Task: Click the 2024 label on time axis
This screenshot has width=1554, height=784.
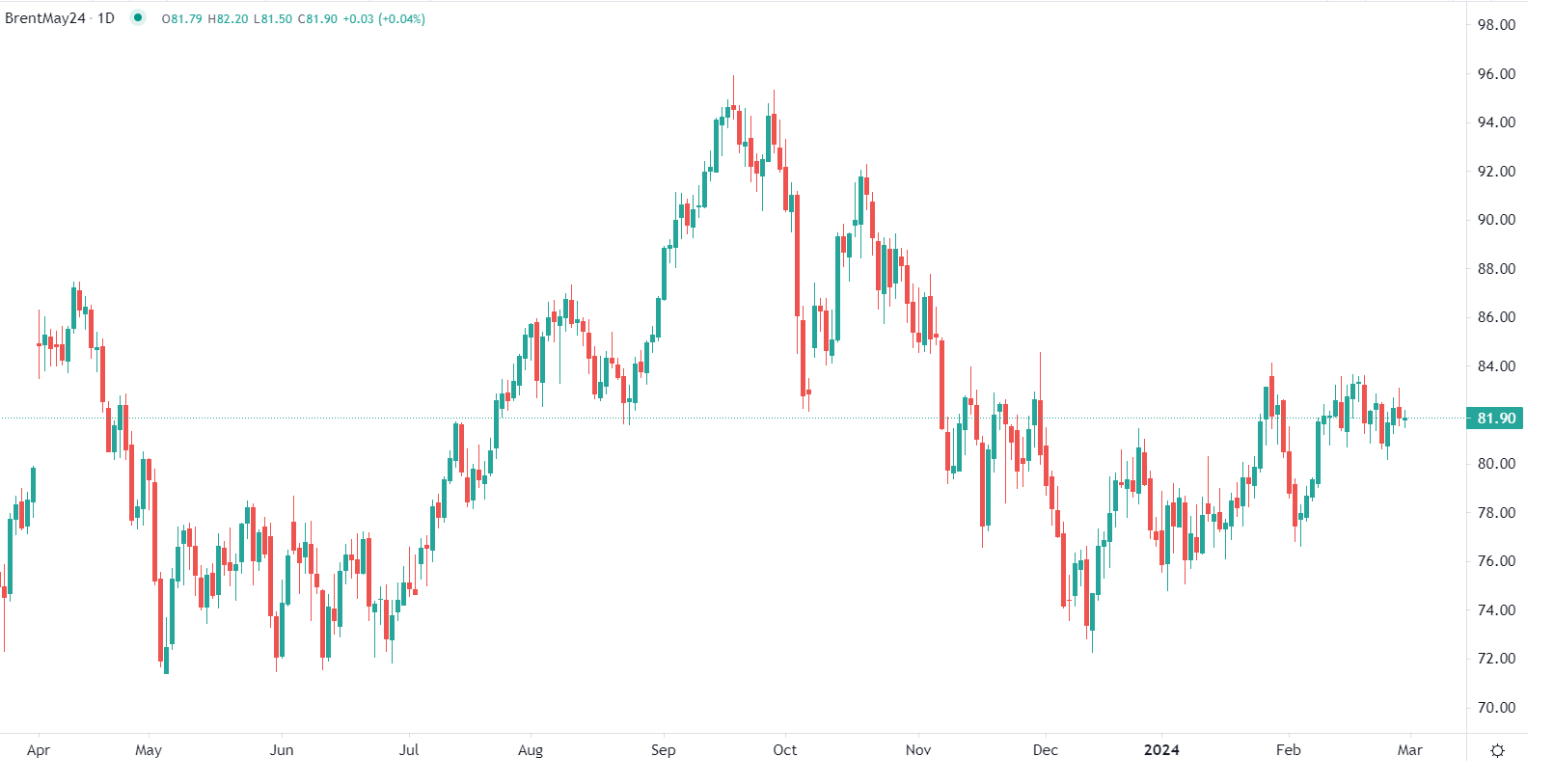Action: 1161,750
